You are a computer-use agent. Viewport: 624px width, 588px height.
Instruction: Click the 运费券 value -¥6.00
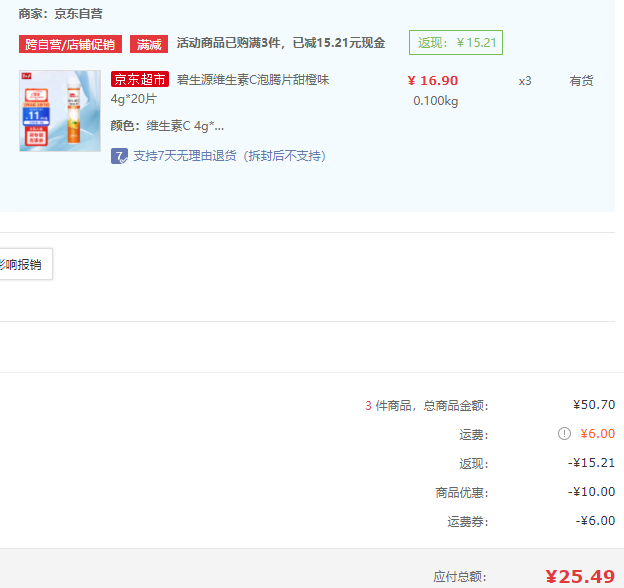[595, 521]
